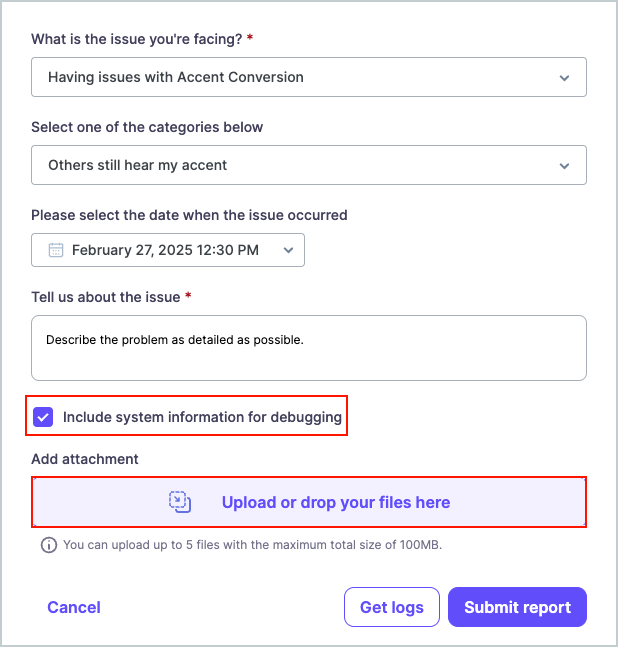Click 'Upload or drop your files here' area
This screenshot has height=647, width=618.
(309, 502)
